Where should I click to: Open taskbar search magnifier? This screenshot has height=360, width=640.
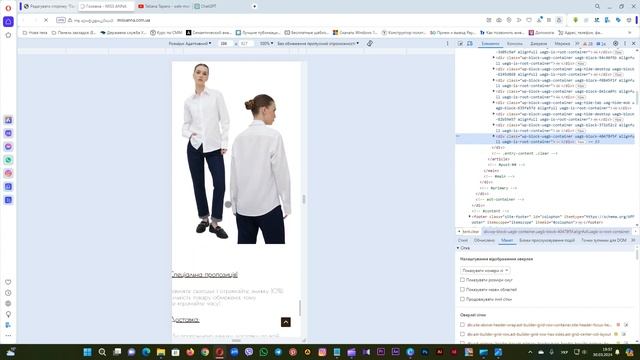102,352
